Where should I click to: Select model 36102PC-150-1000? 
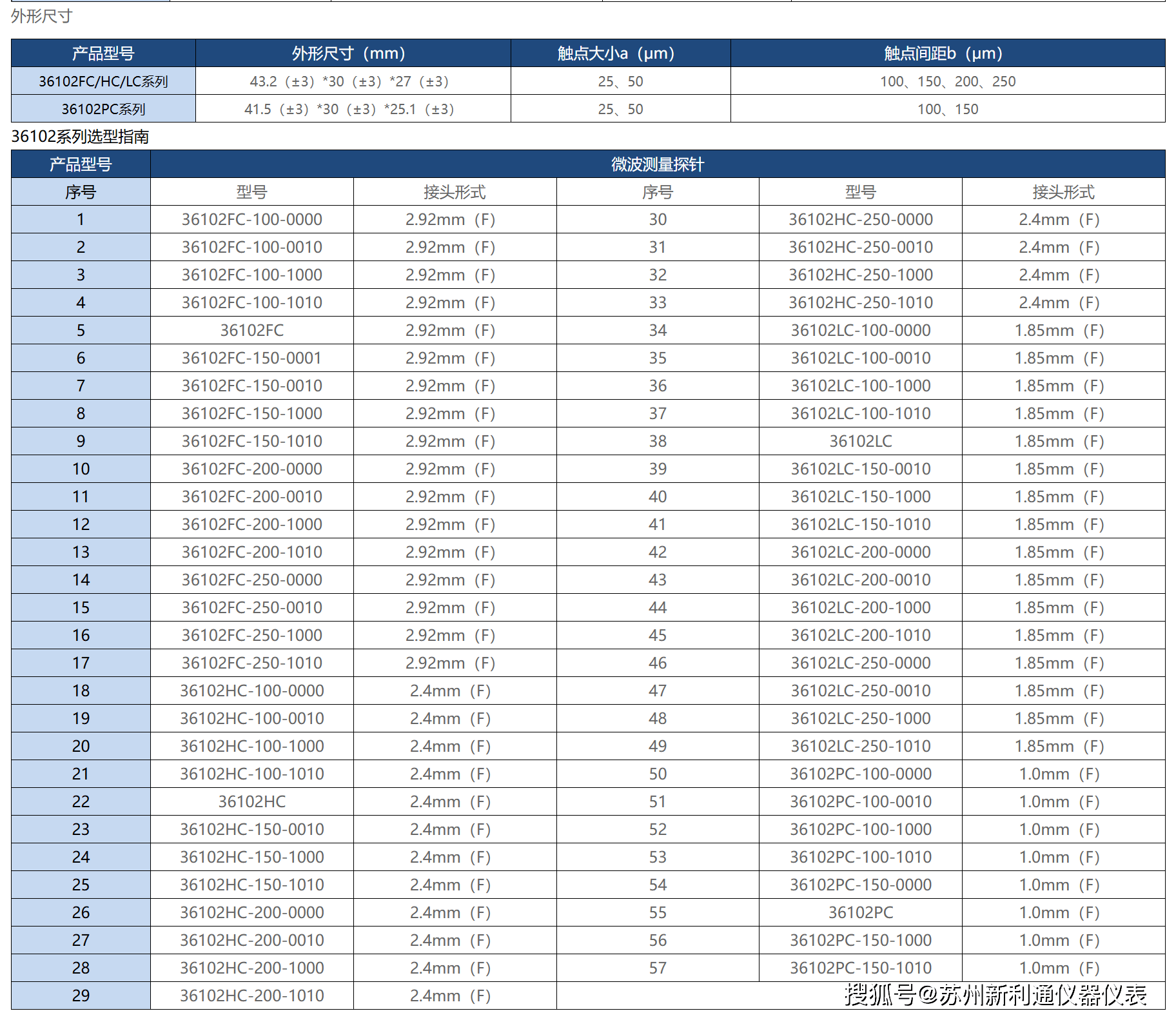coord(861,940)
